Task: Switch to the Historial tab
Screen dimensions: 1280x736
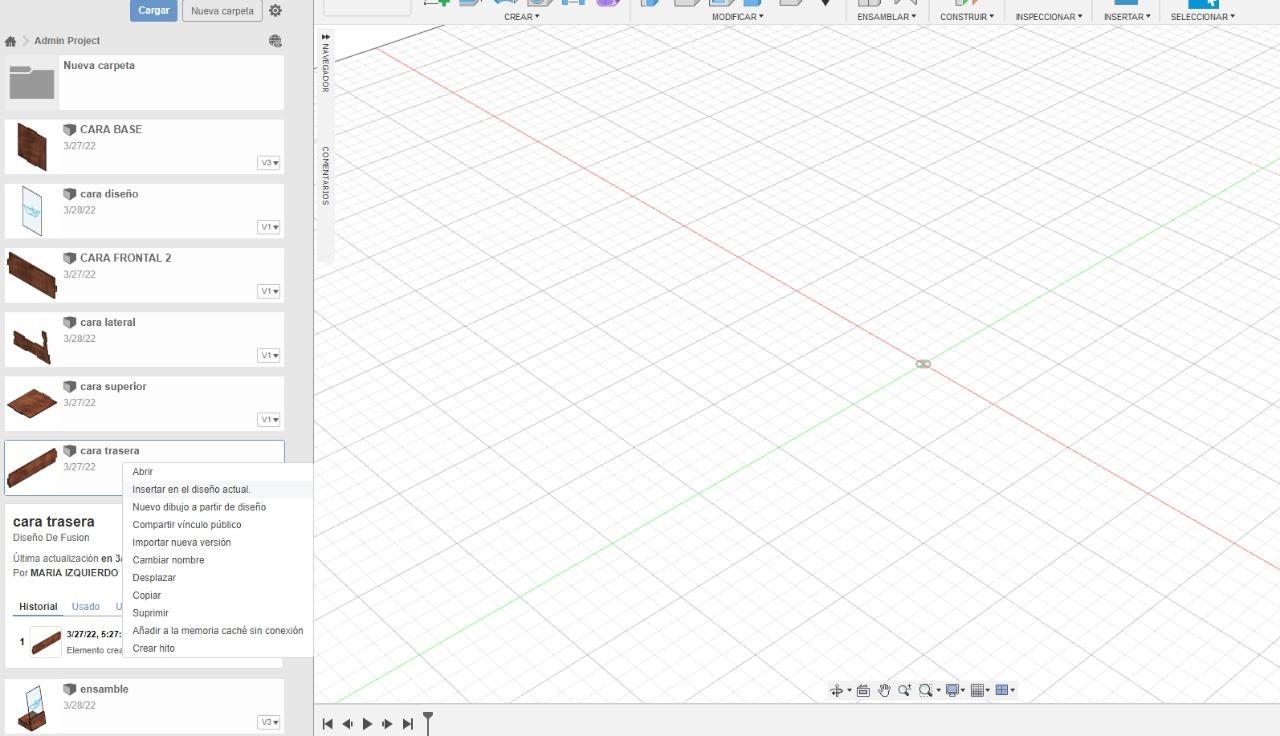Action: click(38, 607)
